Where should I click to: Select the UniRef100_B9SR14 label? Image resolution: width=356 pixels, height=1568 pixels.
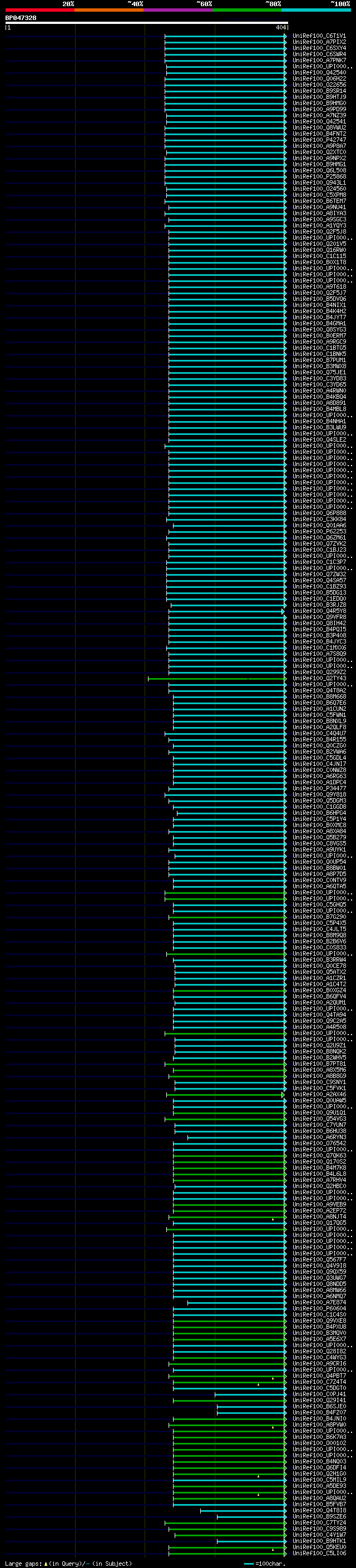319,91
